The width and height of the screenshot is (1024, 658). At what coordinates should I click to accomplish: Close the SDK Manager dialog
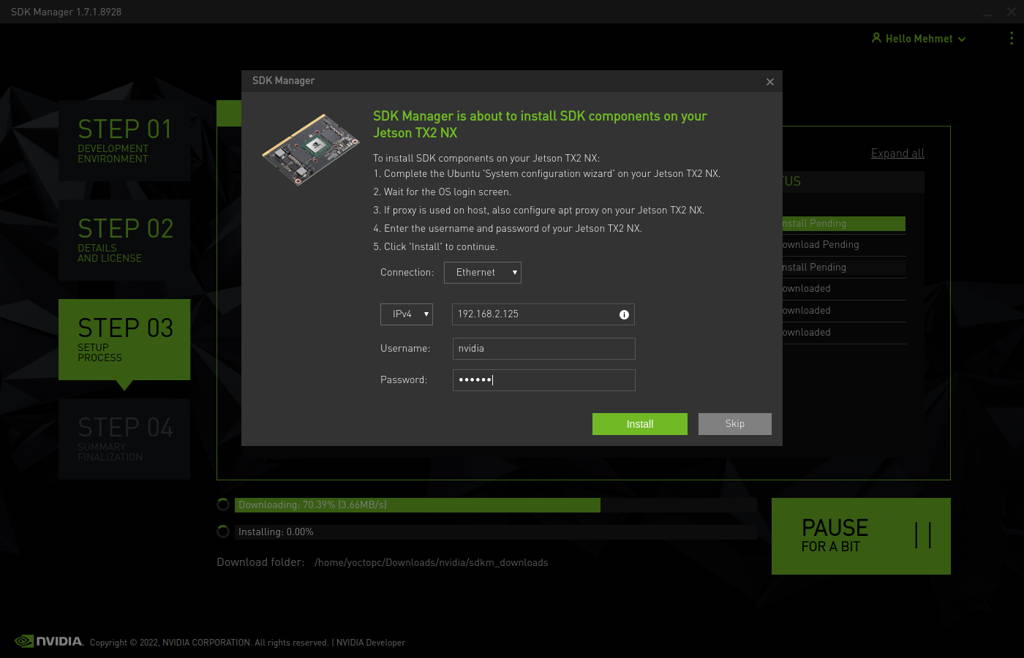click(770, 82)
